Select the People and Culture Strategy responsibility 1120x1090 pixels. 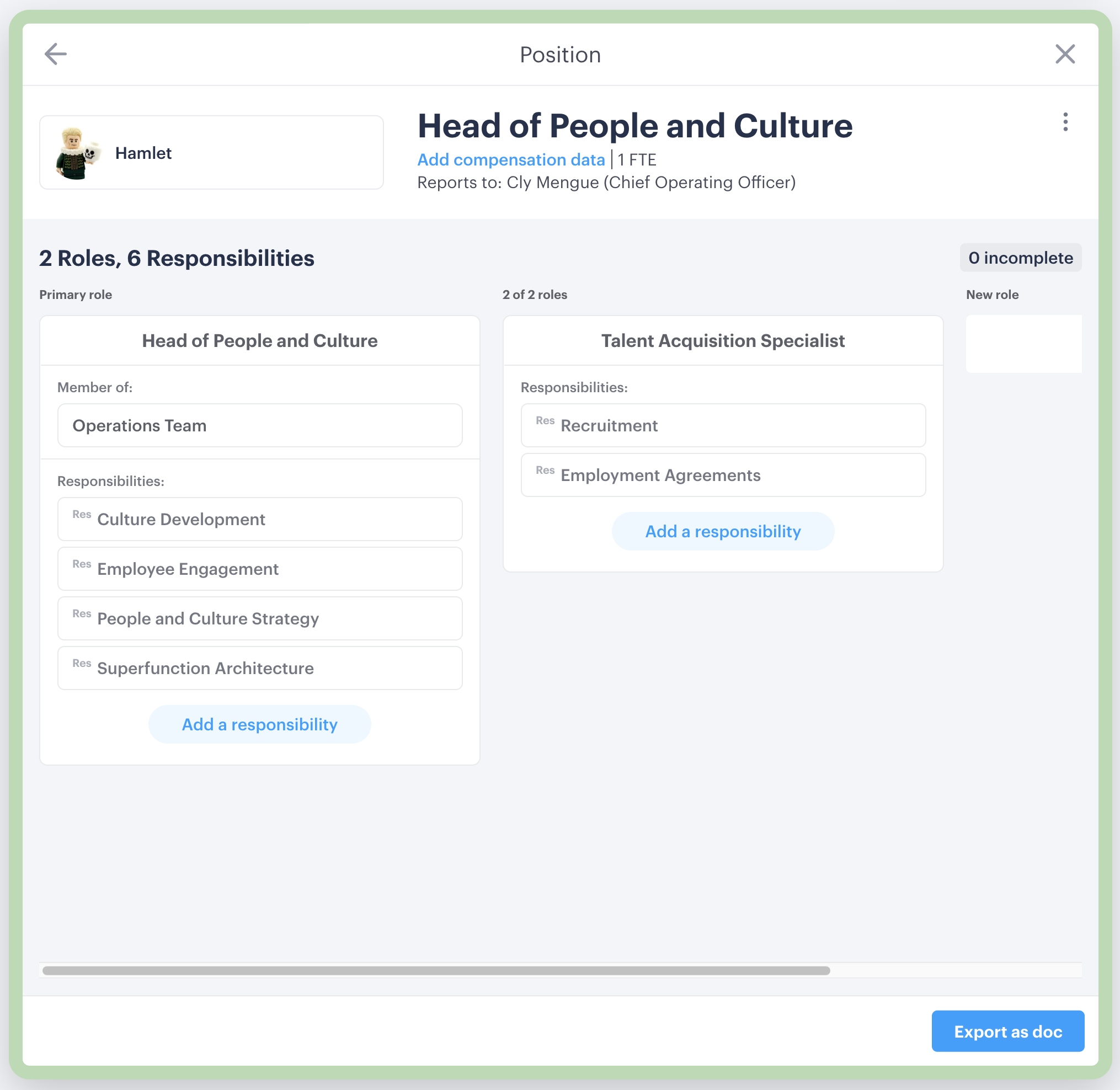(259, 618)
